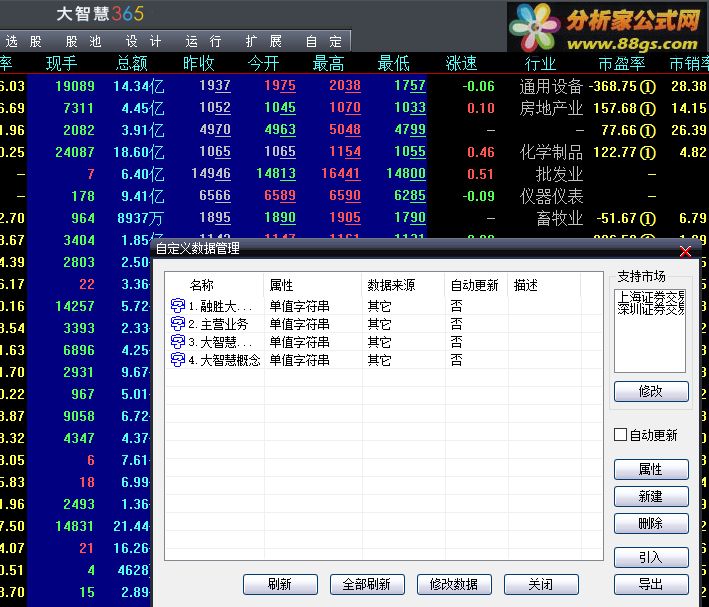This screenshot has width=709, height=607.
Task: Click the icon beside 1. 融胜大...
Action: [177, 306]
